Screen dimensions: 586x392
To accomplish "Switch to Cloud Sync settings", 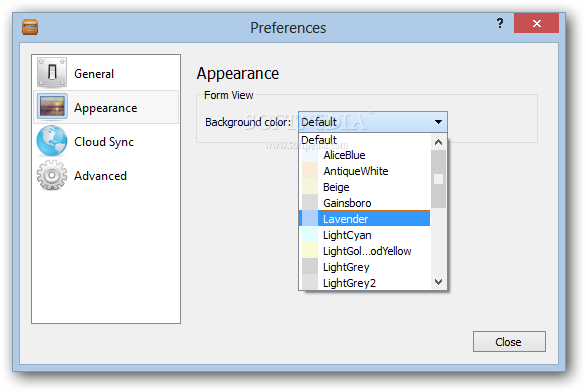I will pyautogui.click(x=106, y=141).
